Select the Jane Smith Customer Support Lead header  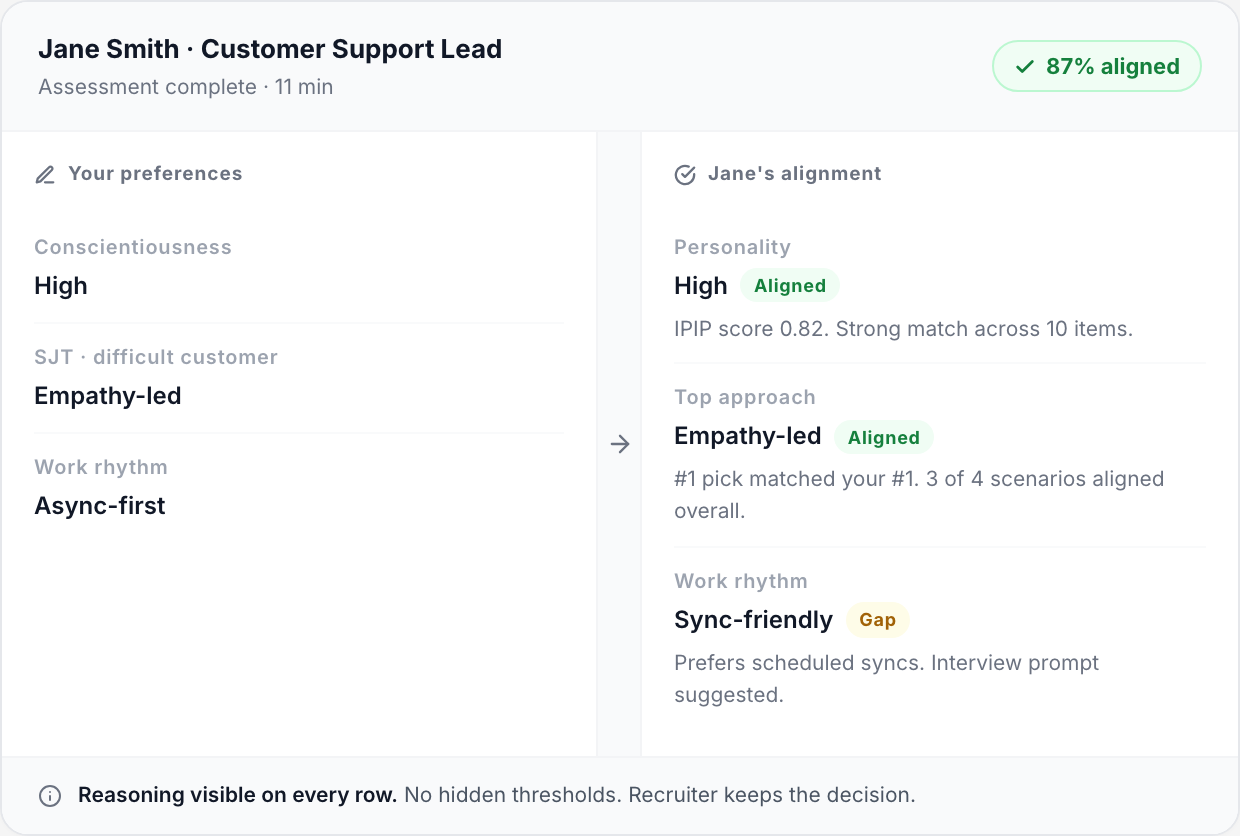click(x=270, y=48)
